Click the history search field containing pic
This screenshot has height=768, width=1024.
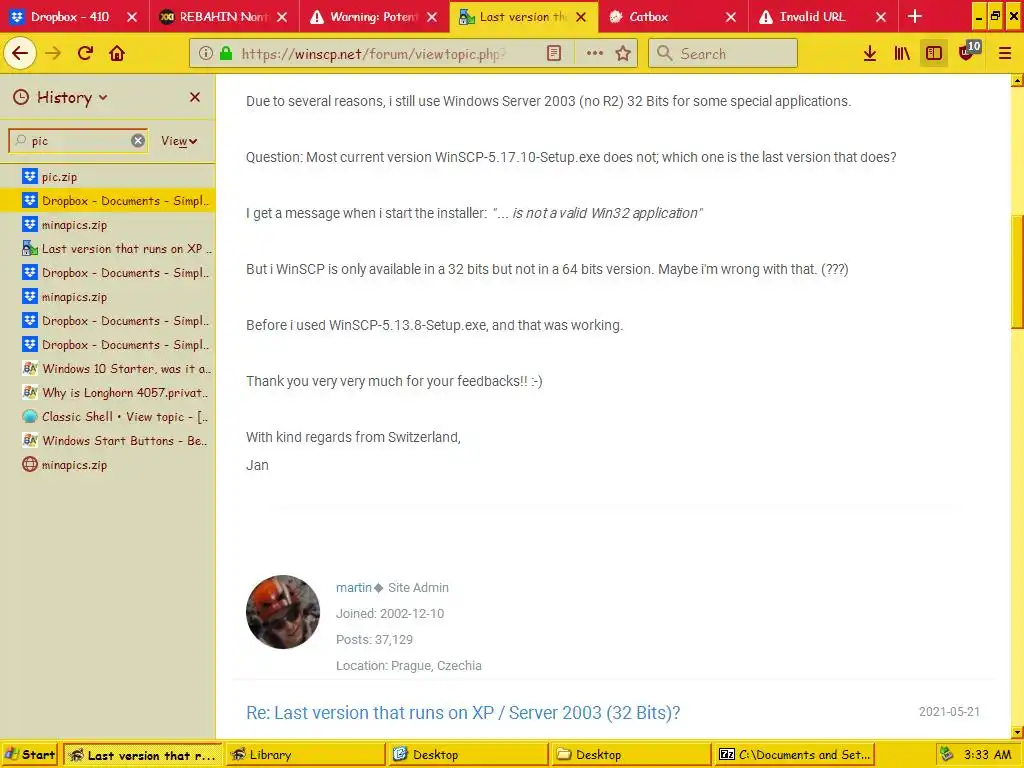[78, 140]
